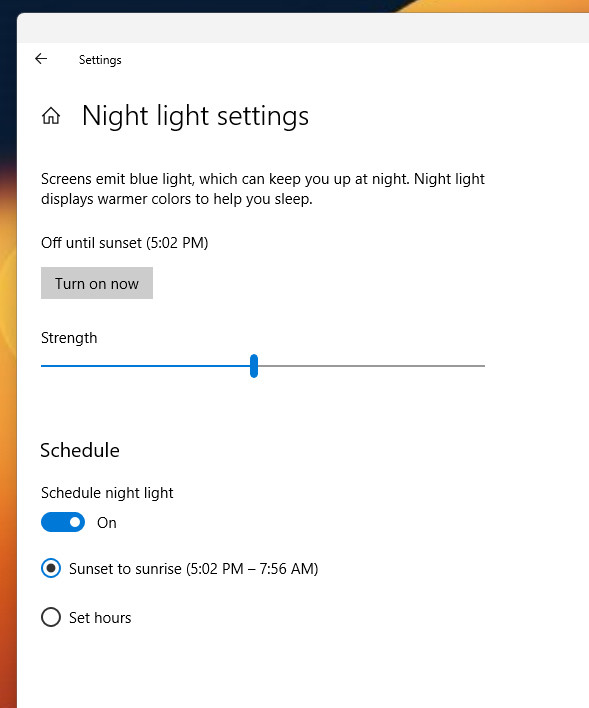Viewport: 589px width, 708px height.
Task: Click the Night light settings heading
Action: point(195,116)
